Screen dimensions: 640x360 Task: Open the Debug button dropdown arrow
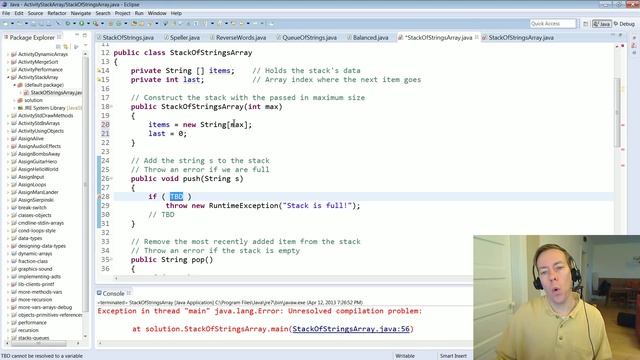click(x=74, y=24)
